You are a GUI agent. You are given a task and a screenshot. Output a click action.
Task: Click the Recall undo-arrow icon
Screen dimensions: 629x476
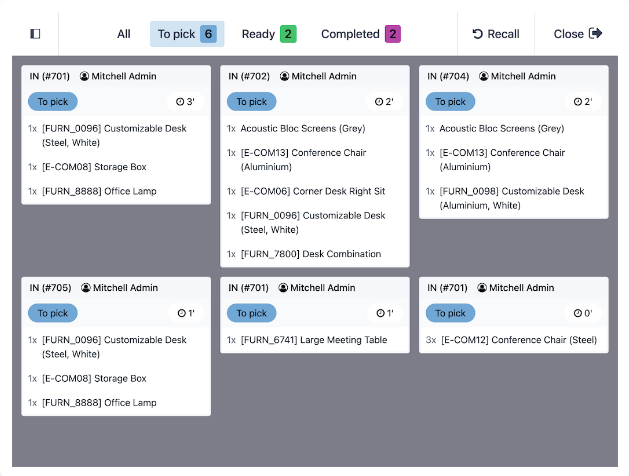click(x=478, y=34)
